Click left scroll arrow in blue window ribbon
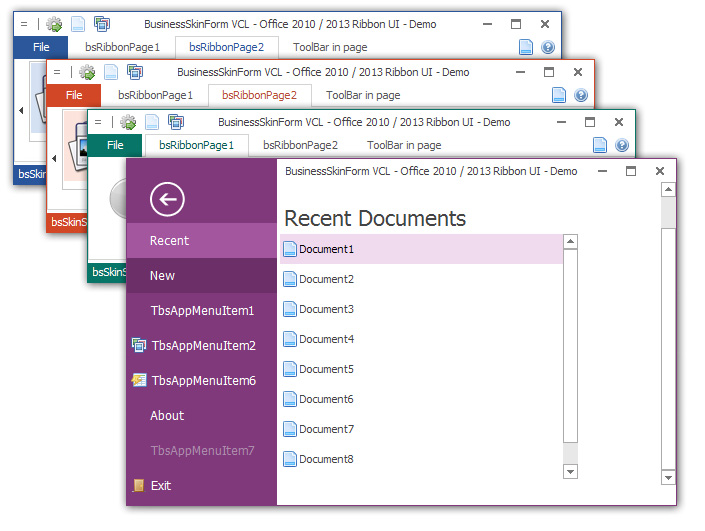 [x=21, y=110]
